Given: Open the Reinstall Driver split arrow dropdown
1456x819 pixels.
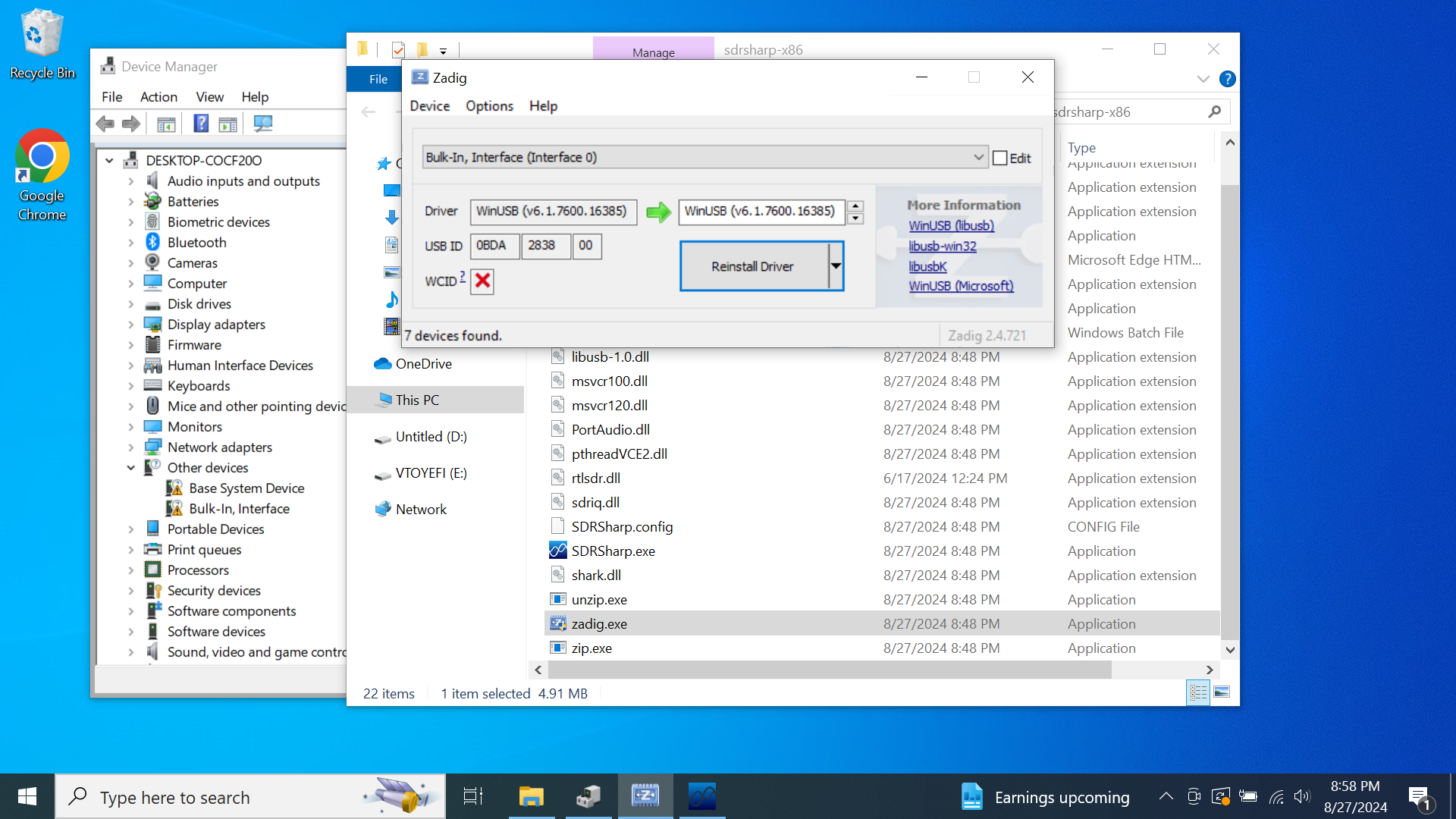Looking at the screenshot, I should tap(836, 266).
